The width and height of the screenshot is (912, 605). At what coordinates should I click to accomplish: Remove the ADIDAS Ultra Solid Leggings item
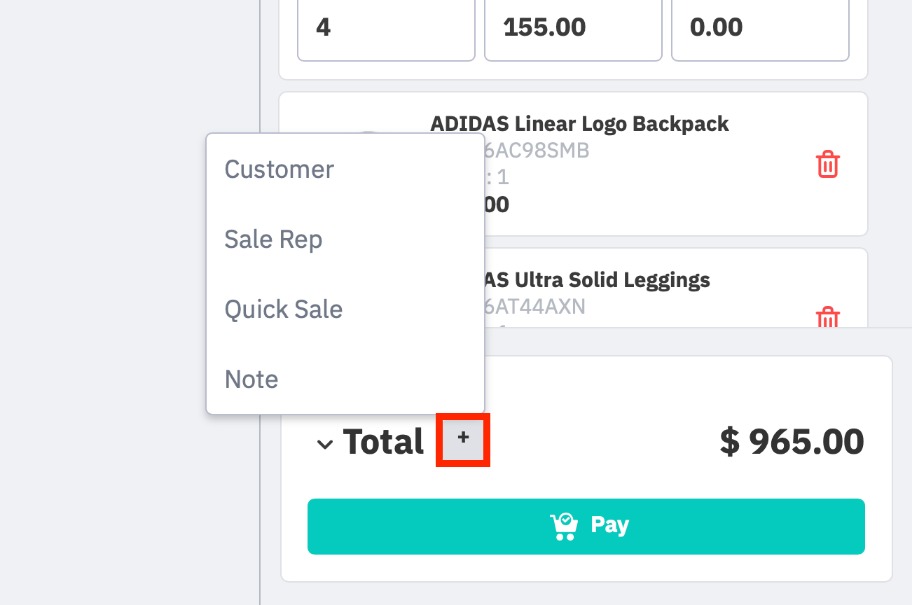pos(828,318)
